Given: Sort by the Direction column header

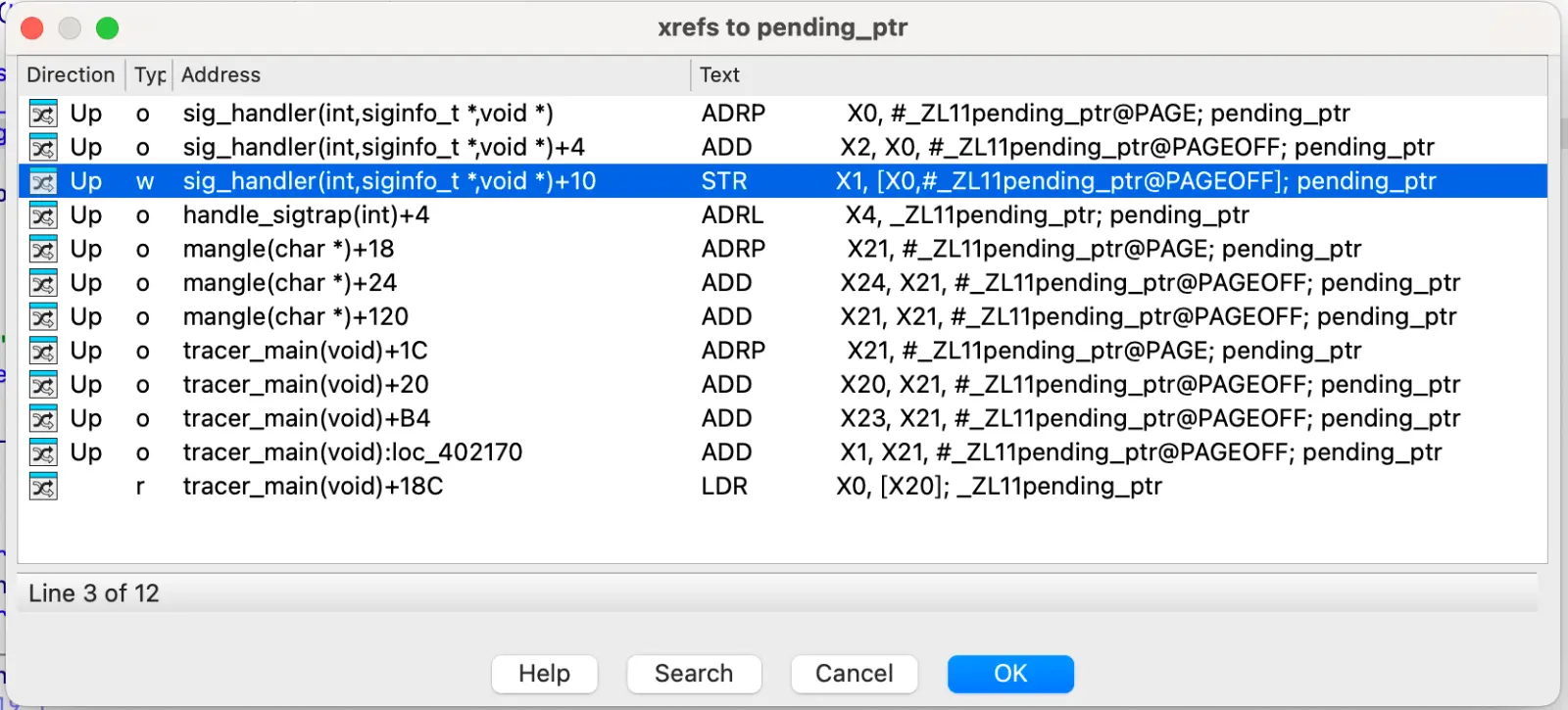Looking at the screenshot, I should (71, 75).
